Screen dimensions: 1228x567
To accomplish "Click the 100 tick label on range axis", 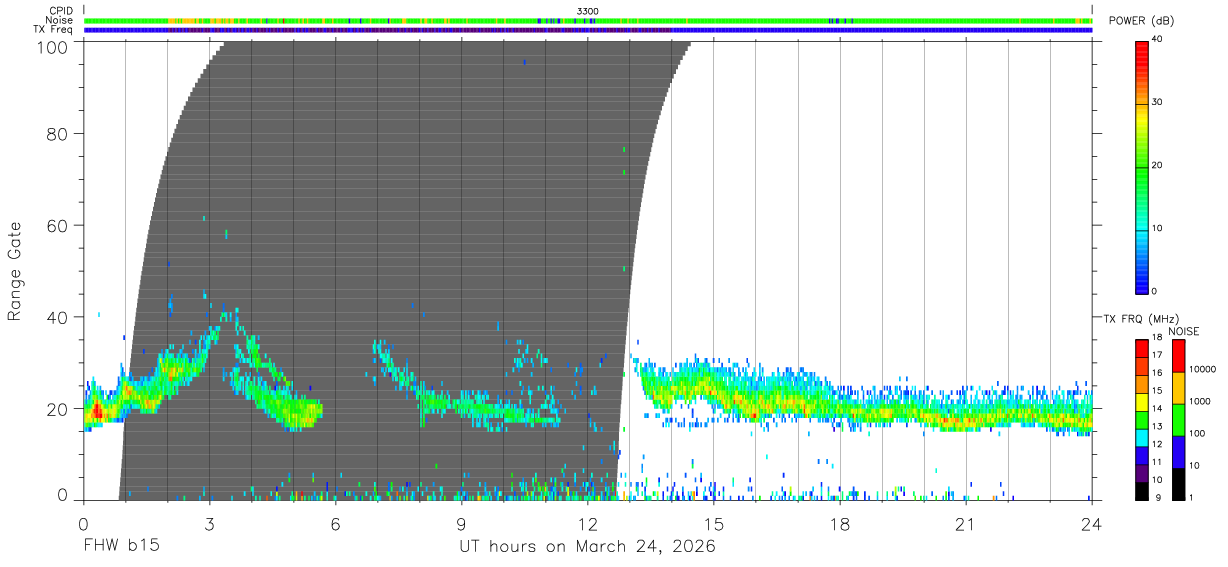I will 53,47.
